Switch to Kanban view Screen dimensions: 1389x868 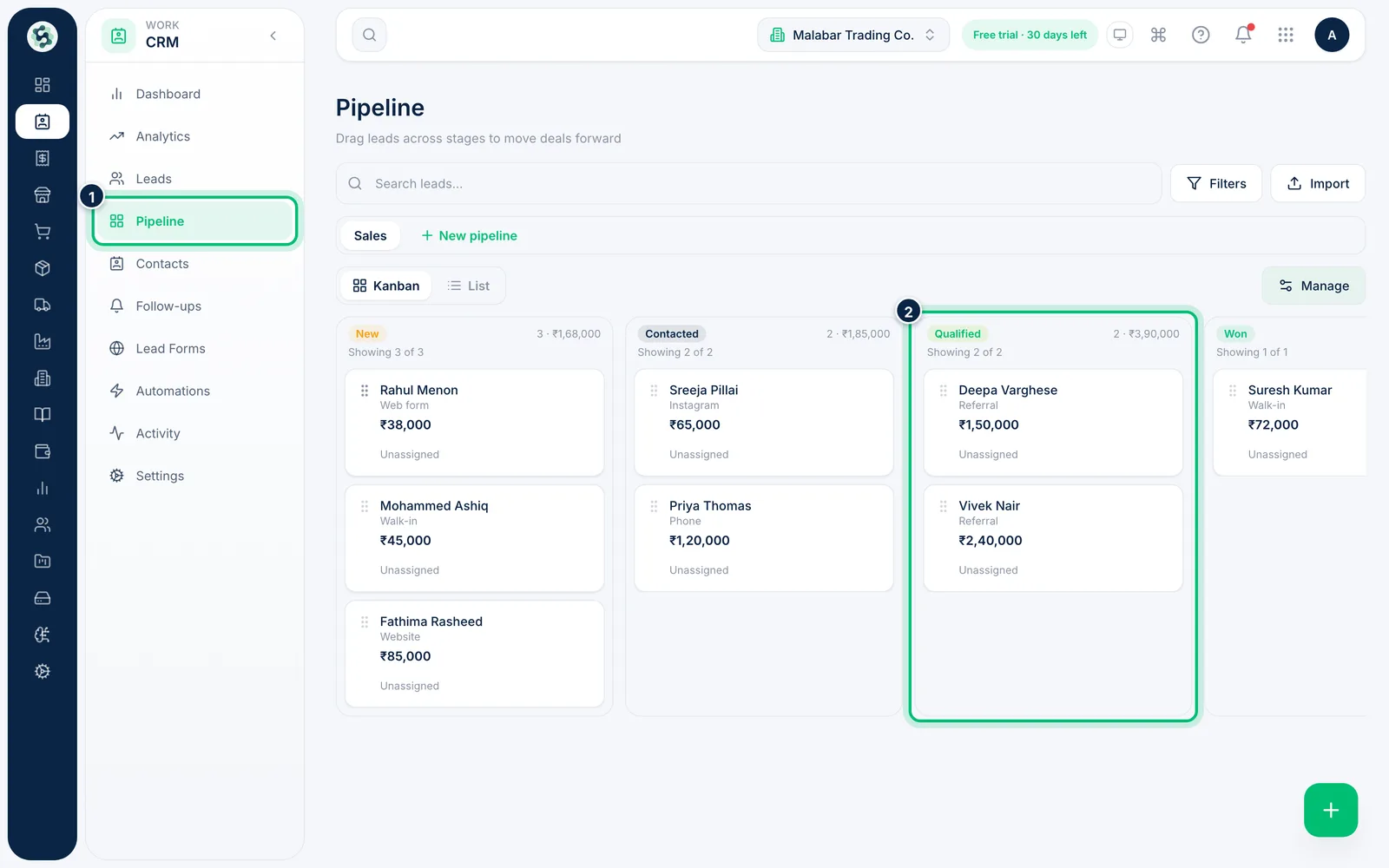tap(386, 286)
